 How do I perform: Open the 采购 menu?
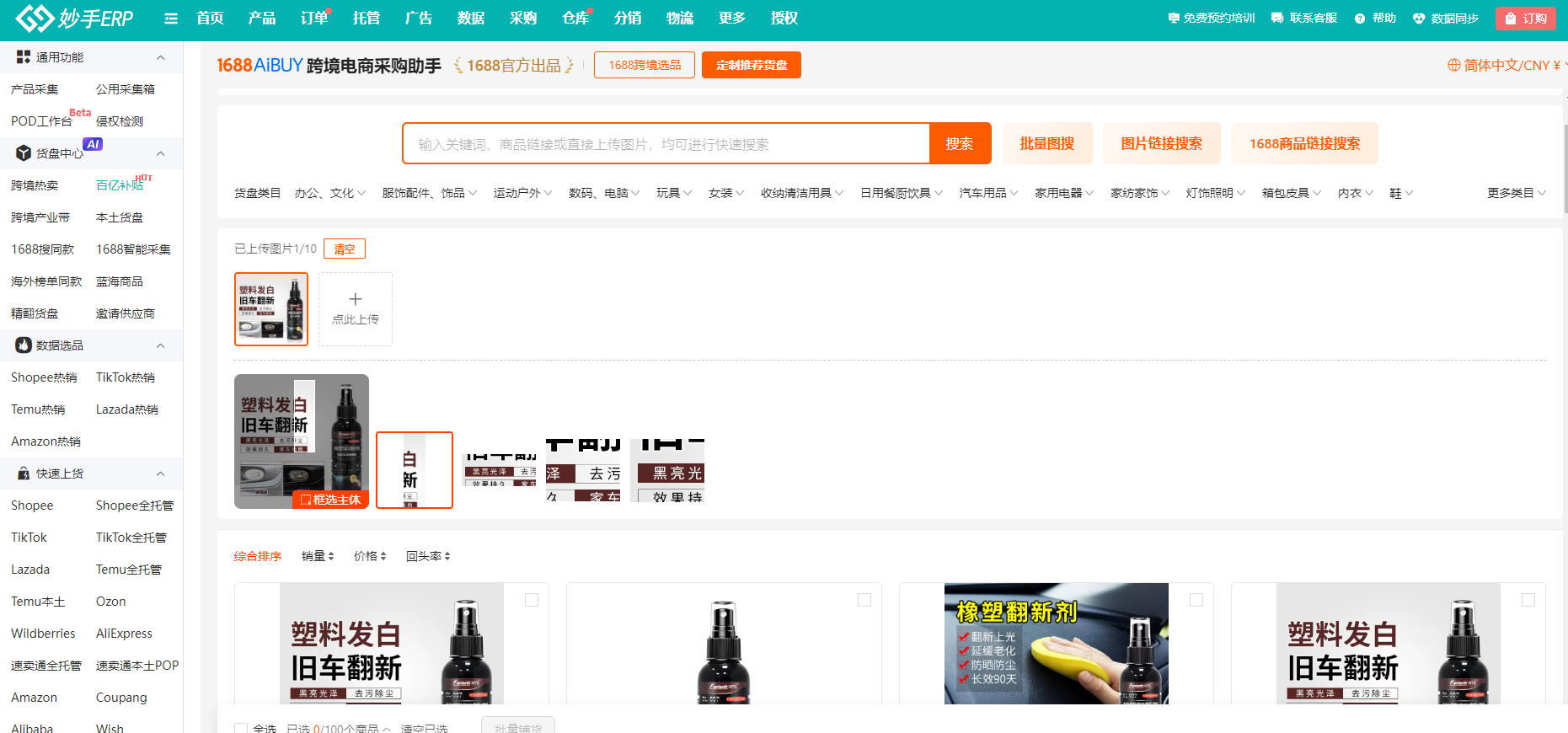coord(523,18)
